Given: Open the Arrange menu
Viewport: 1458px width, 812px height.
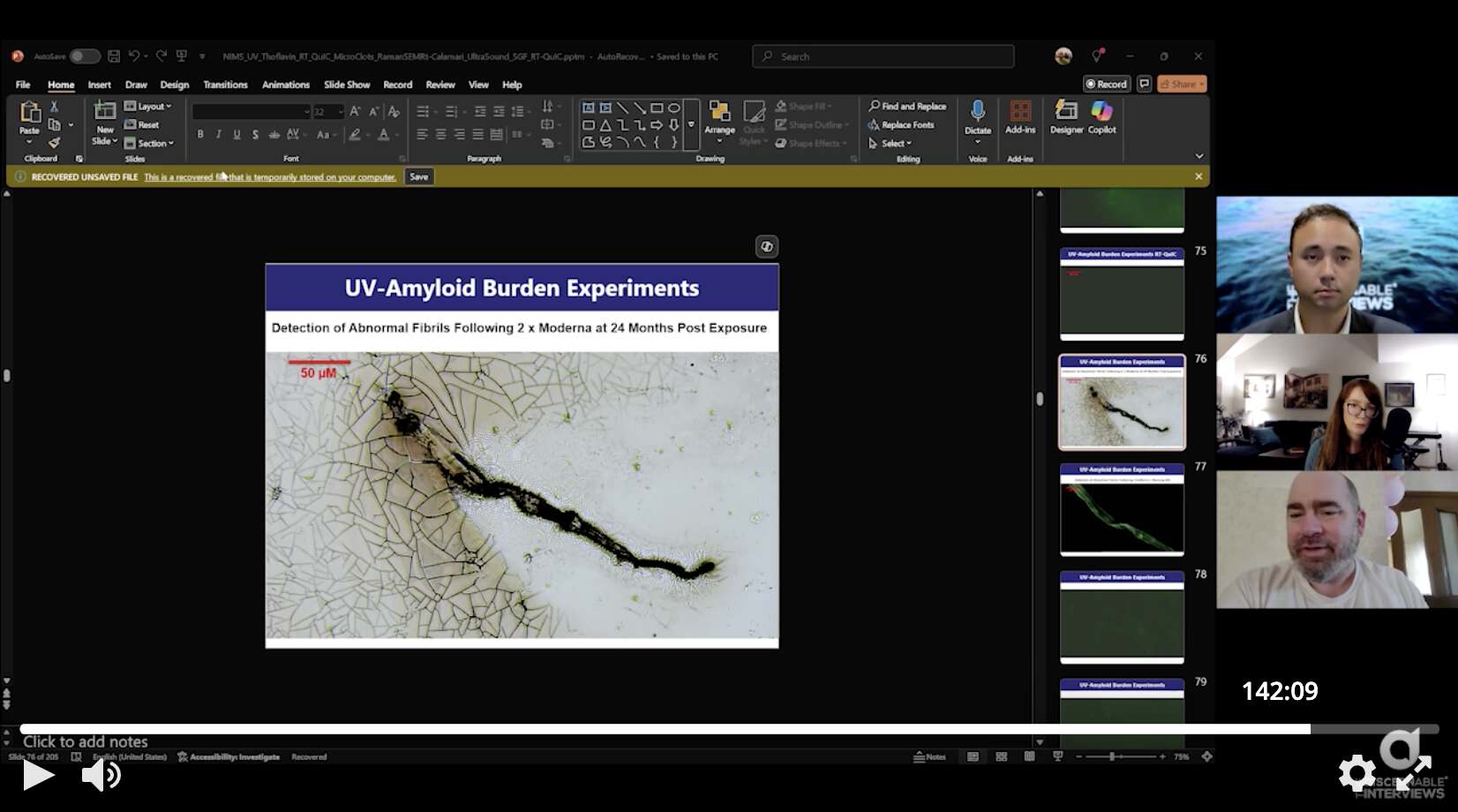Looking at the screenshot, I should coord(719,122).
